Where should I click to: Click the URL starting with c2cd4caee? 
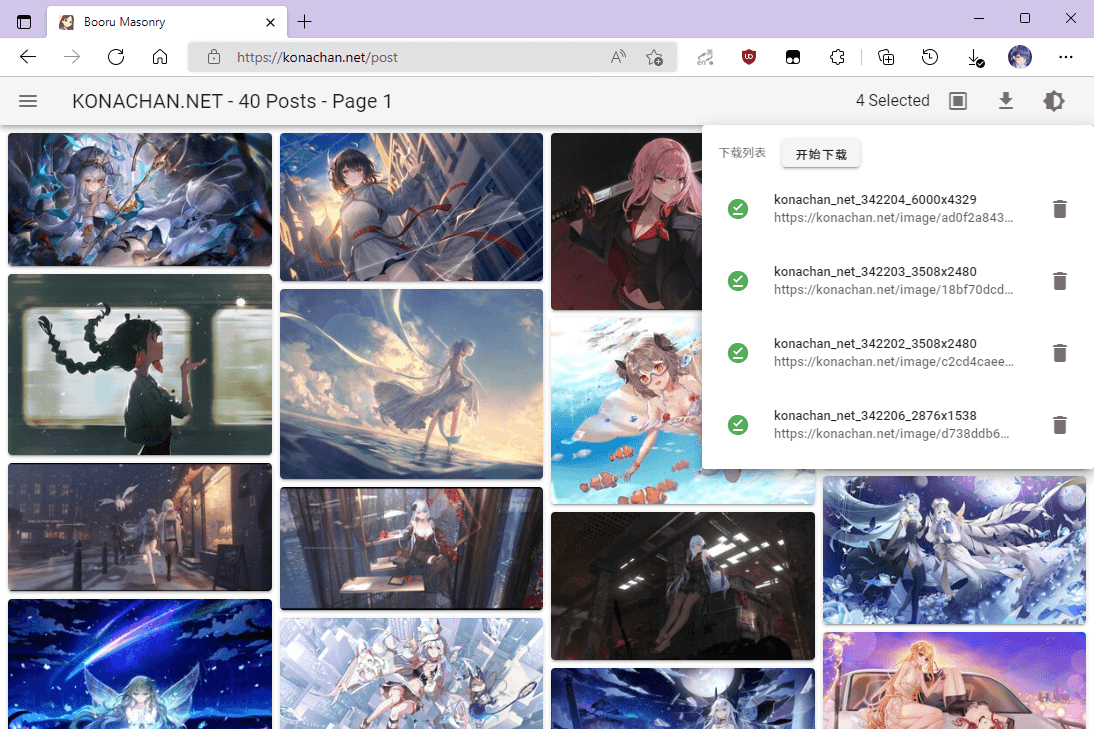pyautogui.click(x=893, y=361)
